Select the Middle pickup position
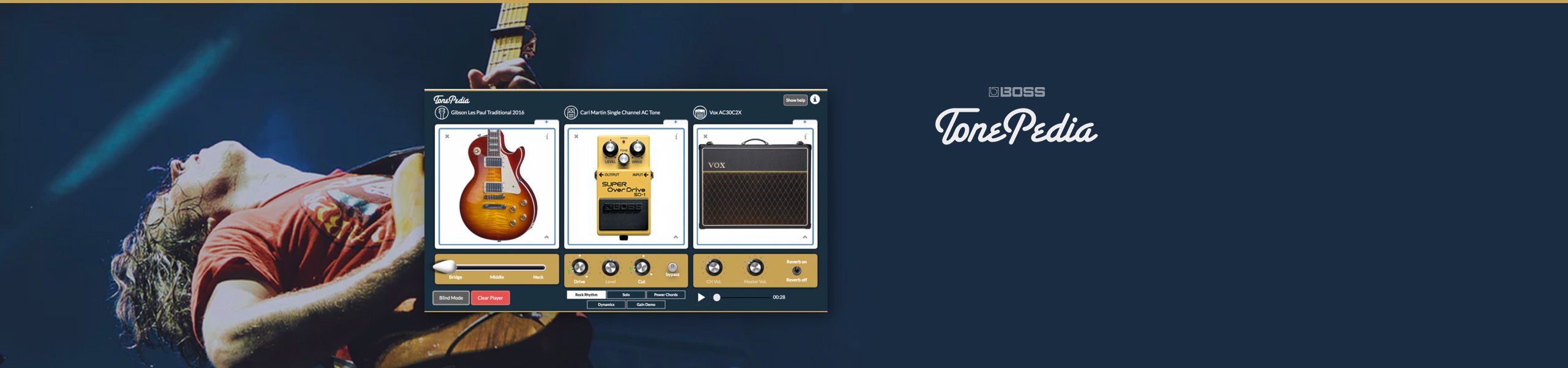The width and height of the screenshot is (1568, 368). [x=497, y=277]
